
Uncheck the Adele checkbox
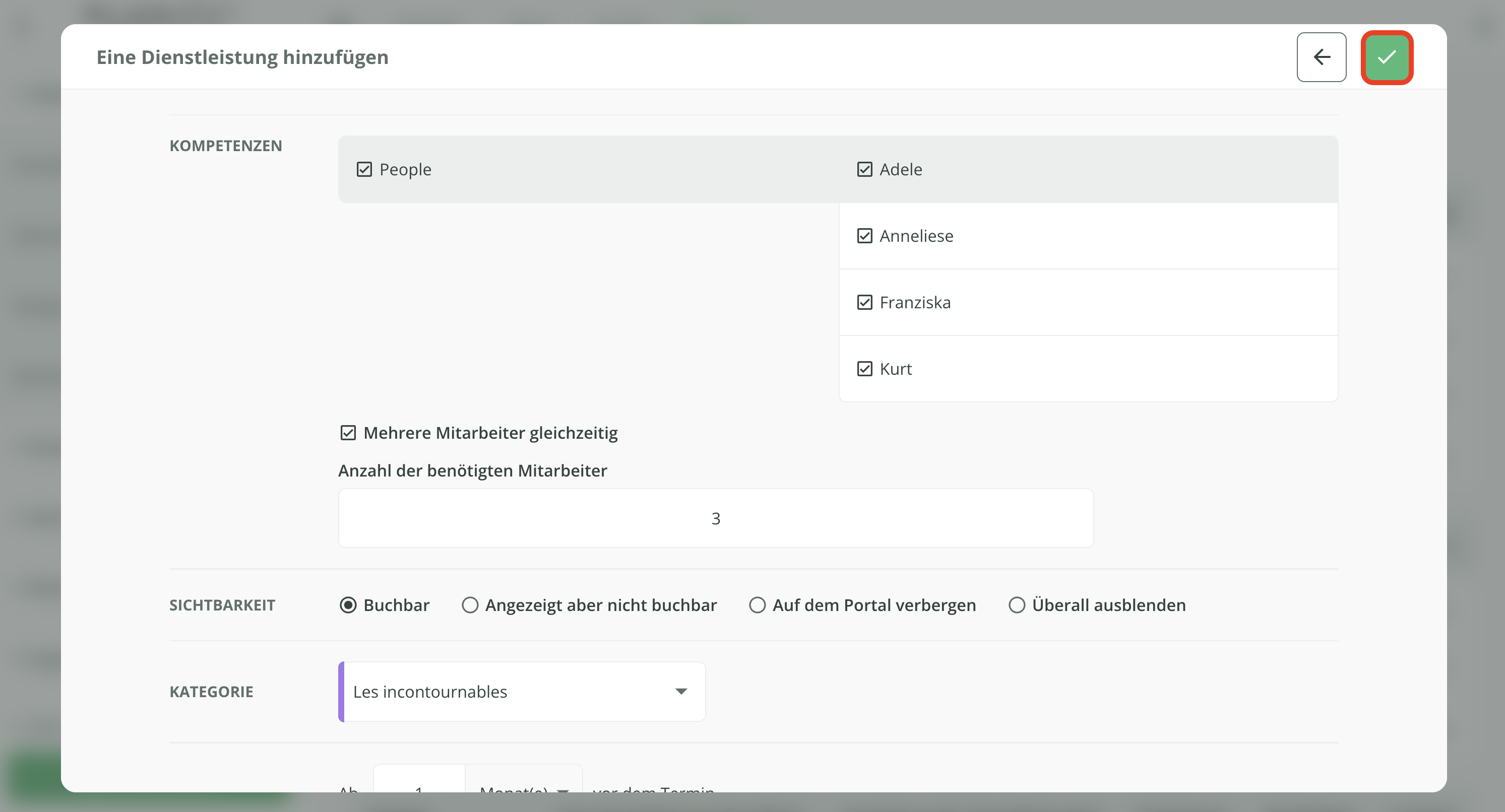(864, 169)
